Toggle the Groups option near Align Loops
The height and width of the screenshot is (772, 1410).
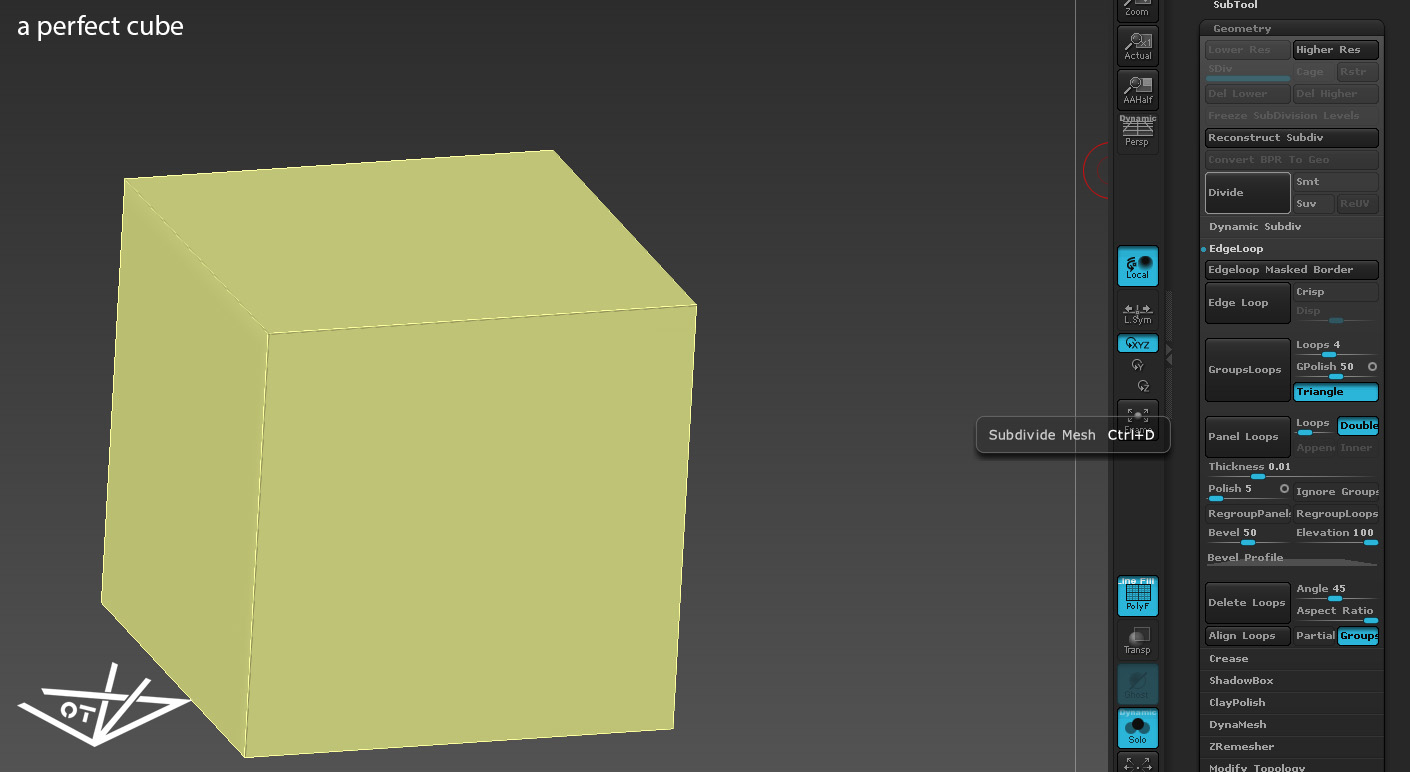click(x=1358, y=636)
